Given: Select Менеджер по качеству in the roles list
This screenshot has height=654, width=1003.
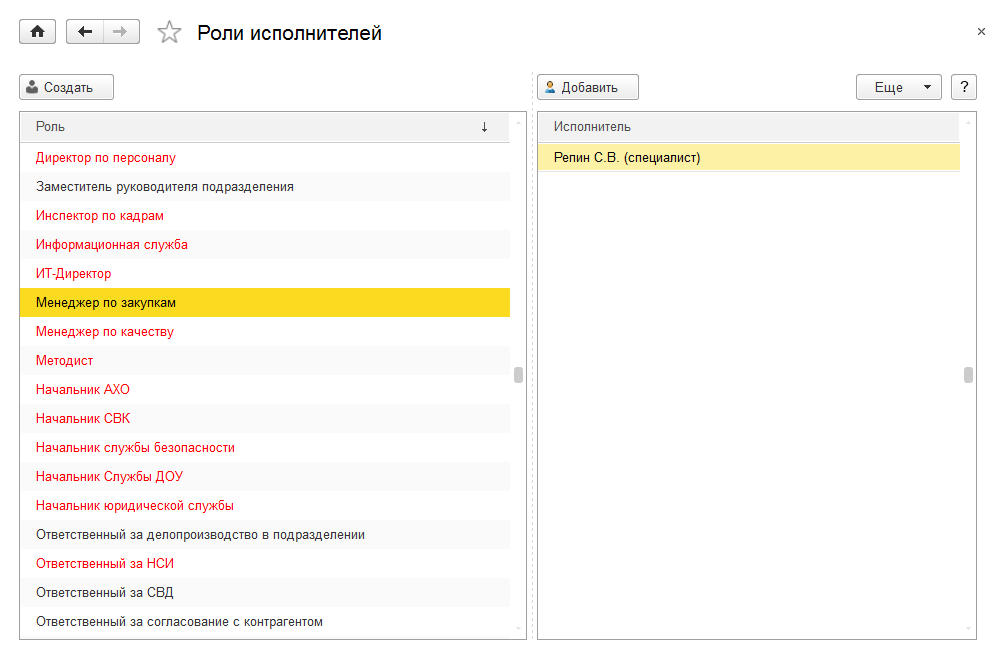Looking at the screenshot, I should 105,331.
